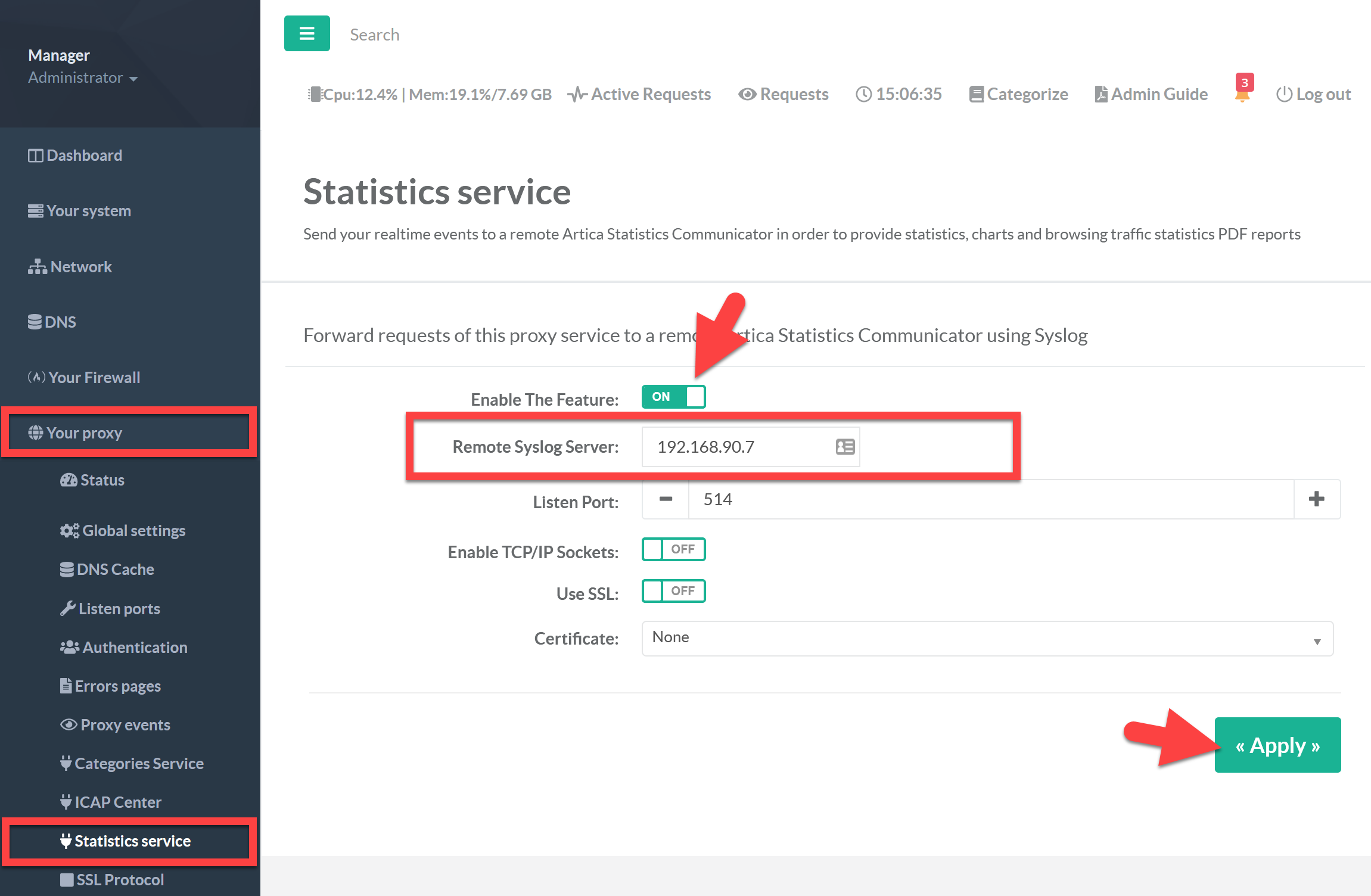This screenshot has width=1371, height=896.
Task: Click the hamburger menu toggle button
Action: pos(307,33)
